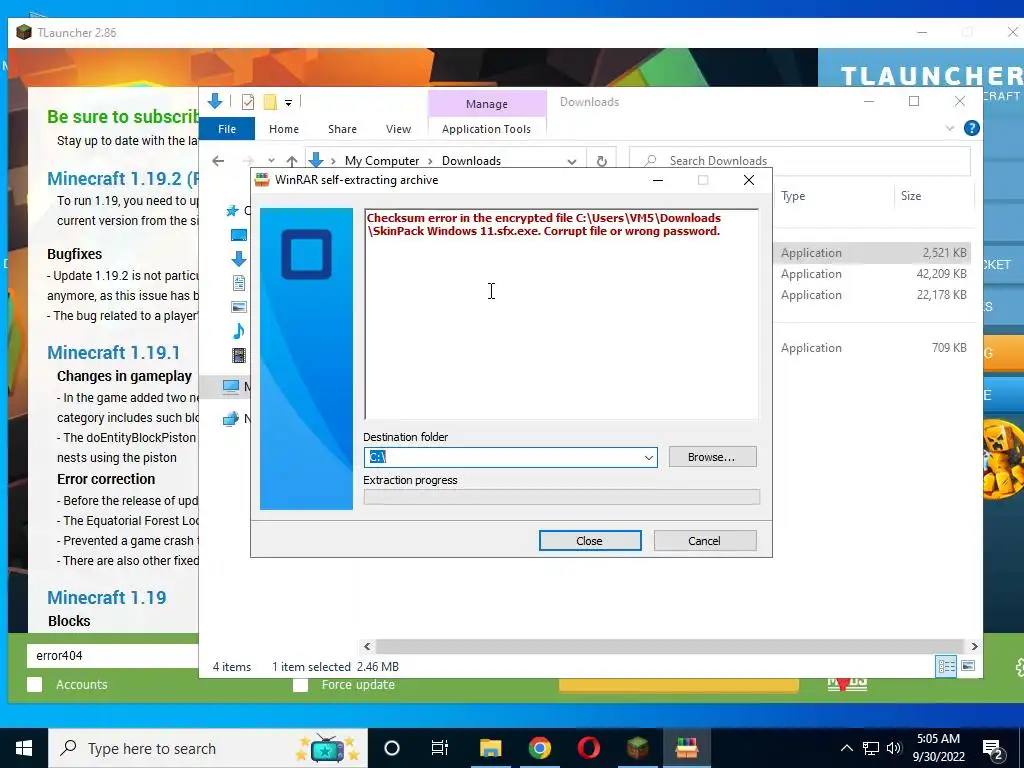Click the Explorer Back arrow
The width and height of the screenshot is (1024, 768).
point(218,161)
